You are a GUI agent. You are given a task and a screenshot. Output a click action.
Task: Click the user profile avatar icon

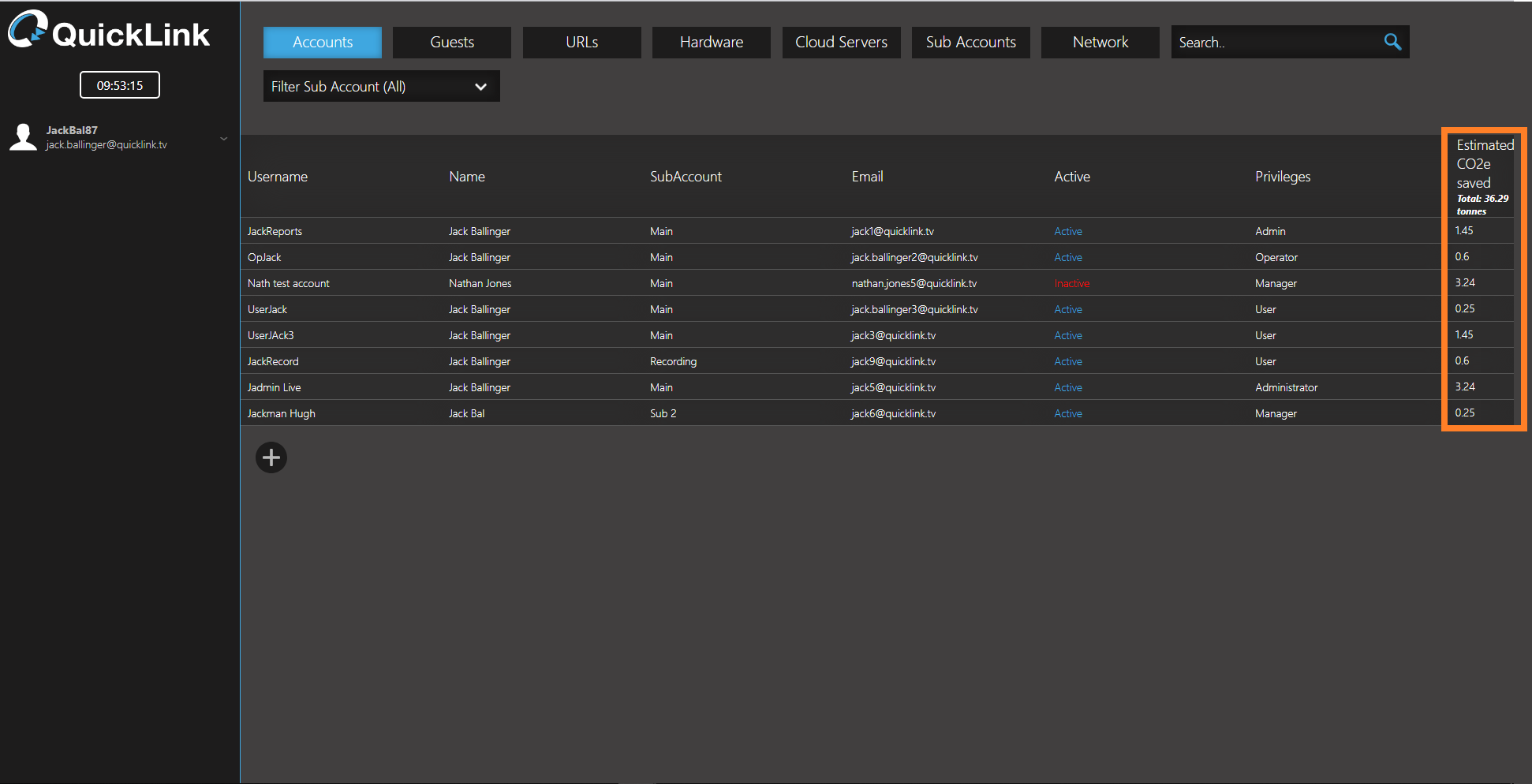[23, 137]
